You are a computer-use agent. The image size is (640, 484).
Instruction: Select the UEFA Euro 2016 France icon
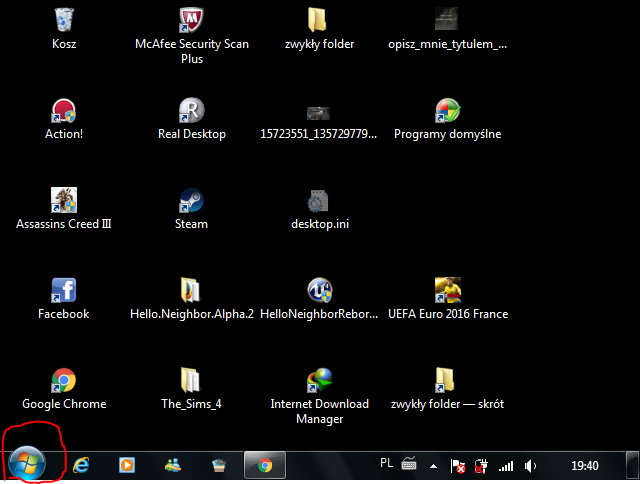pos(447,291)
